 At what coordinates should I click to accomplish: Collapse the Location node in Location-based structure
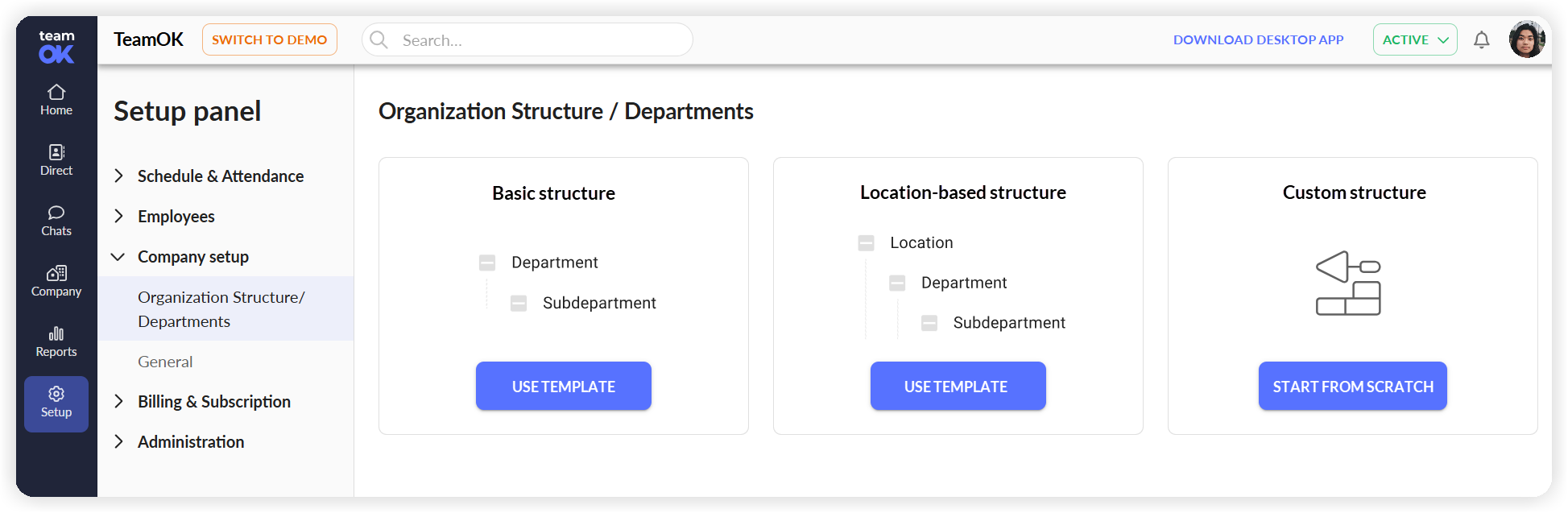(866, 242)
